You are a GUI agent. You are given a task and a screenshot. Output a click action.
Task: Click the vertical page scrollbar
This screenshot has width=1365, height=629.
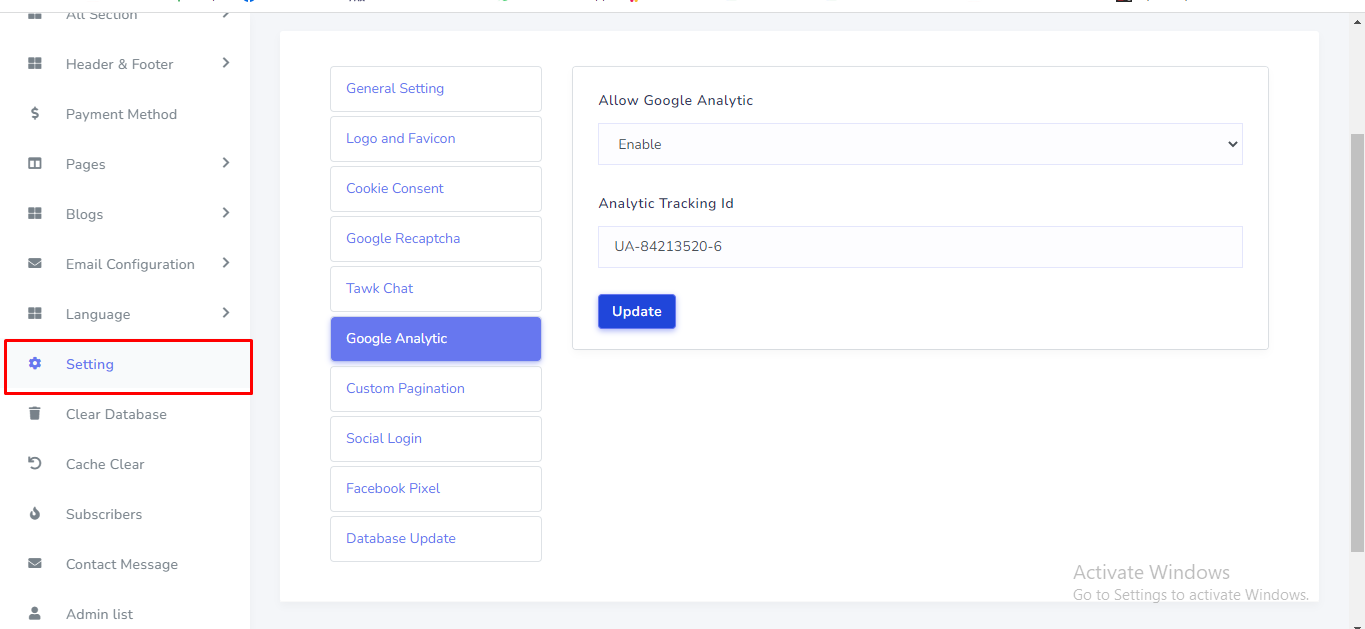click(x=1356, y=340)
